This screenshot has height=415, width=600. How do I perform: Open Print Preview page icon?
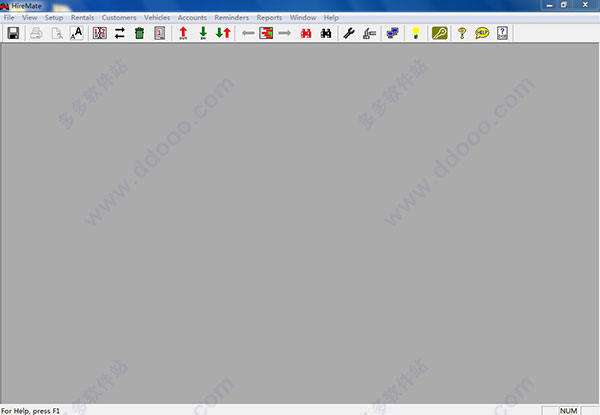[x=57, y=33]
